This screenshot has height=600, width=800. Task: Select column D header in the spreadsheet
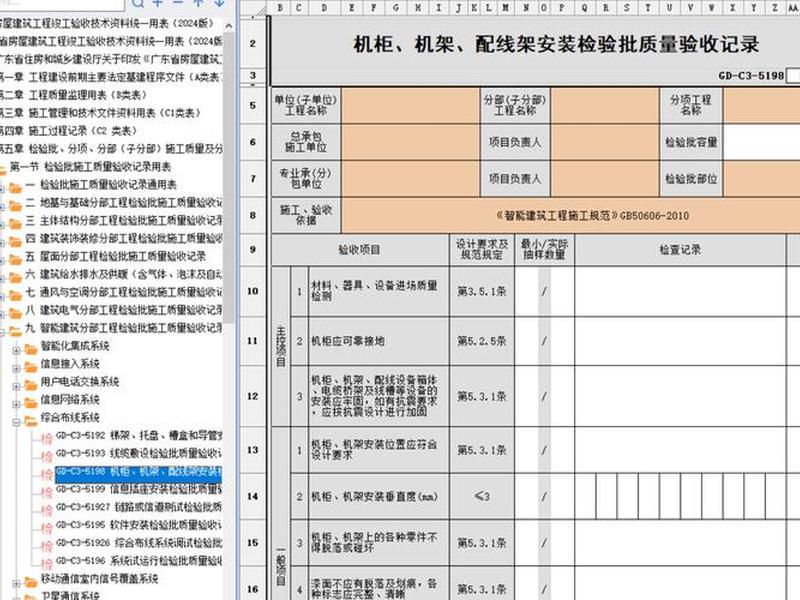(324, 8)
